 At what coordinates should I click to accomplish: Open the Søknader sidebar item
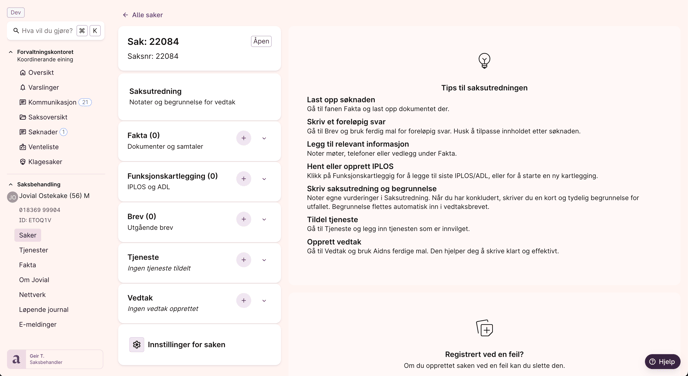[x=43, y=132]
